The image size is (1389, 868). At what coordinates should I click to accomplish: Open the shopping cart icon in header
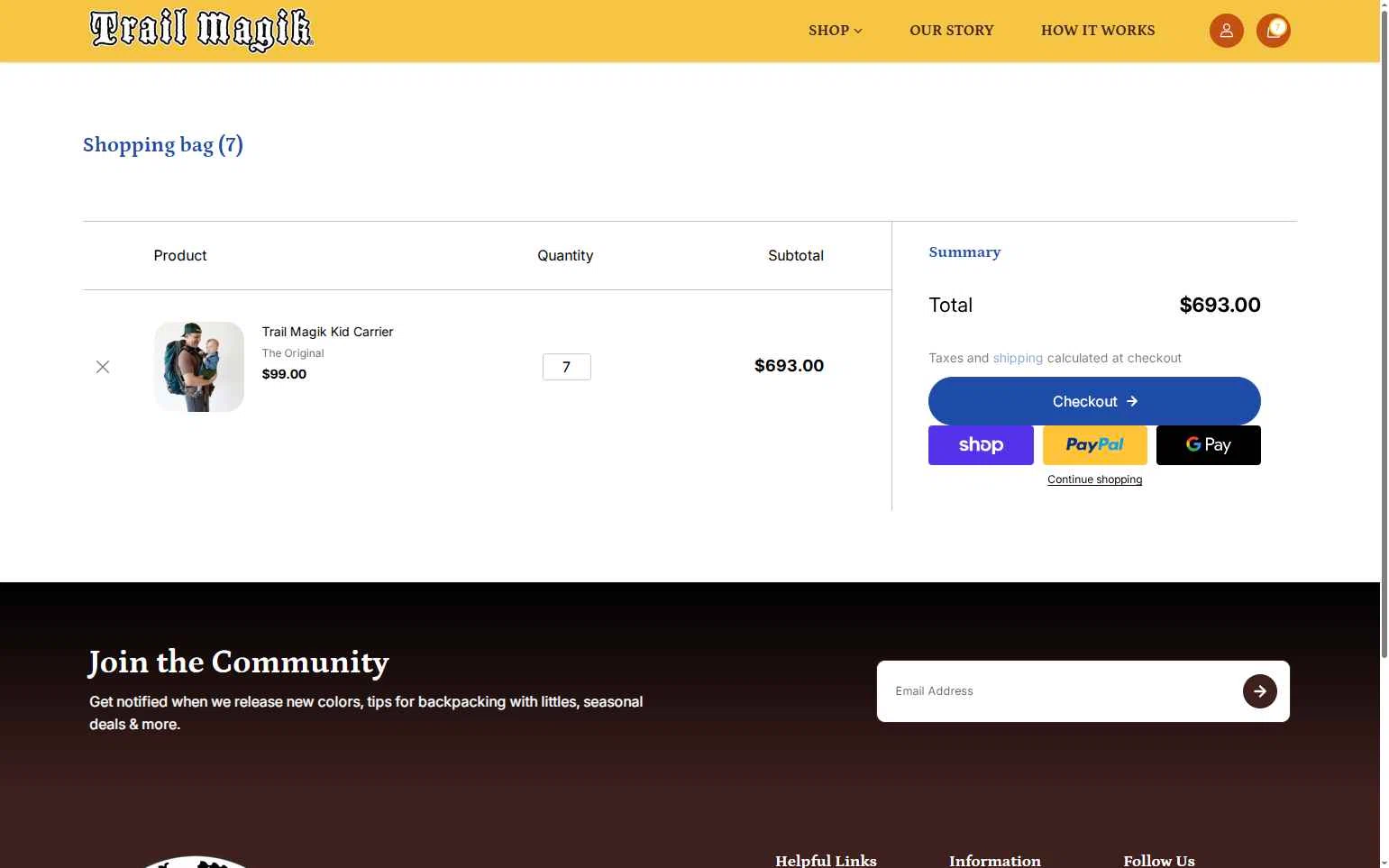(1273, 31)
